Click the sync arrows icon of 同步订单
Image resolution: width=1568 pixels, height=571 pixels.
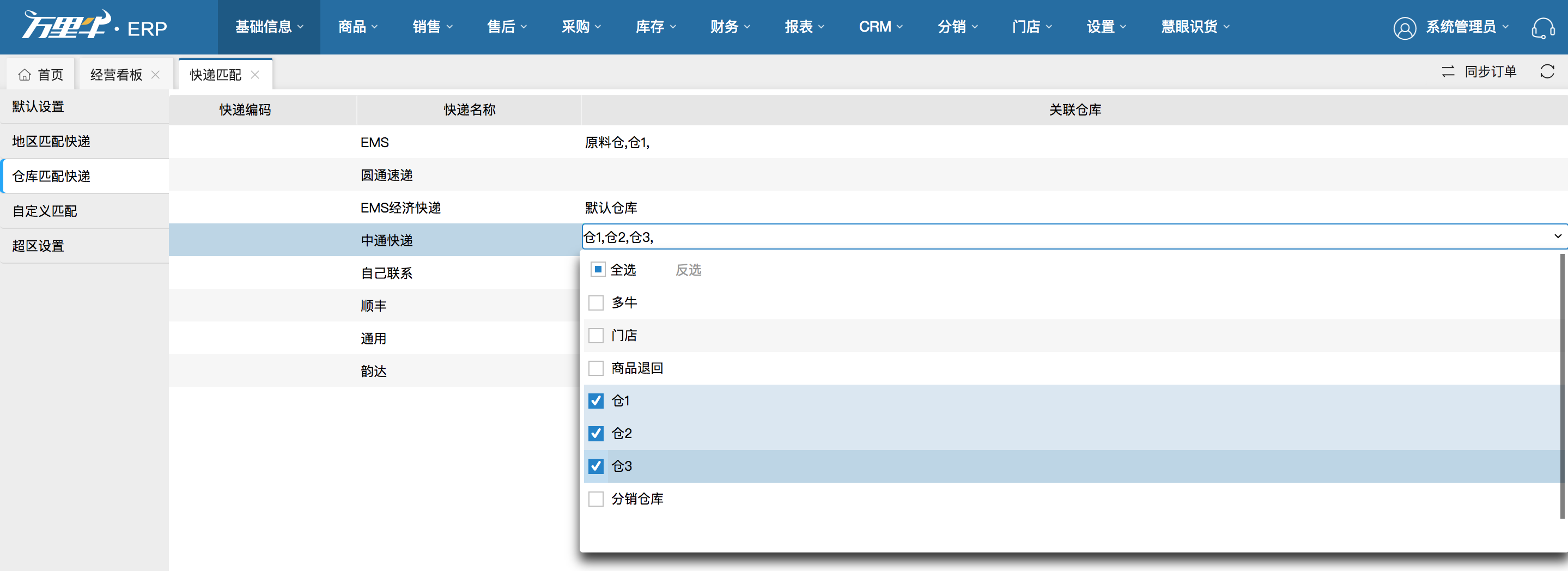click(x=1448, y=72)
